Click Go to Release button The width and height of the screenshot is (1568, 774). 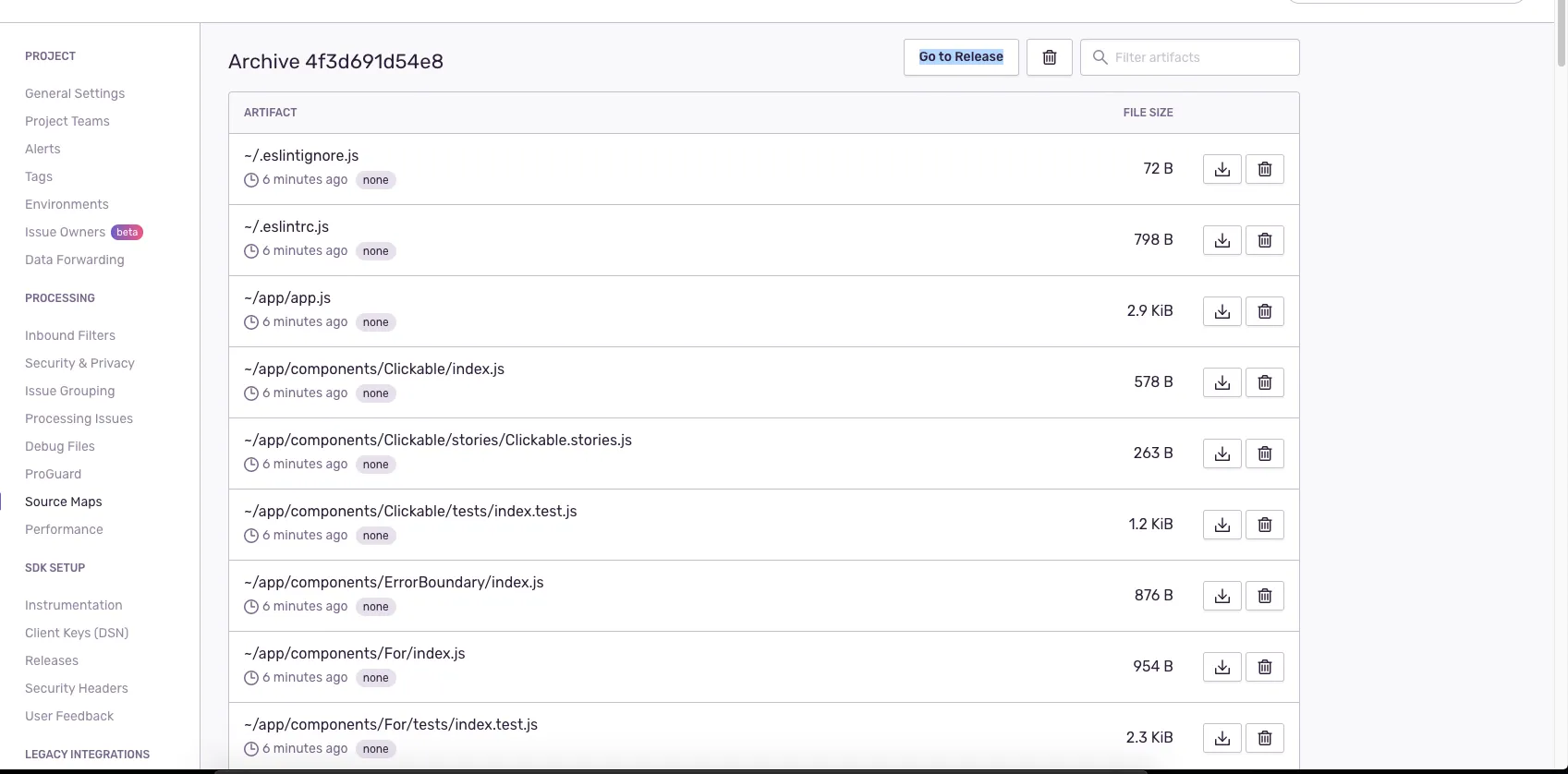(961, 57)
